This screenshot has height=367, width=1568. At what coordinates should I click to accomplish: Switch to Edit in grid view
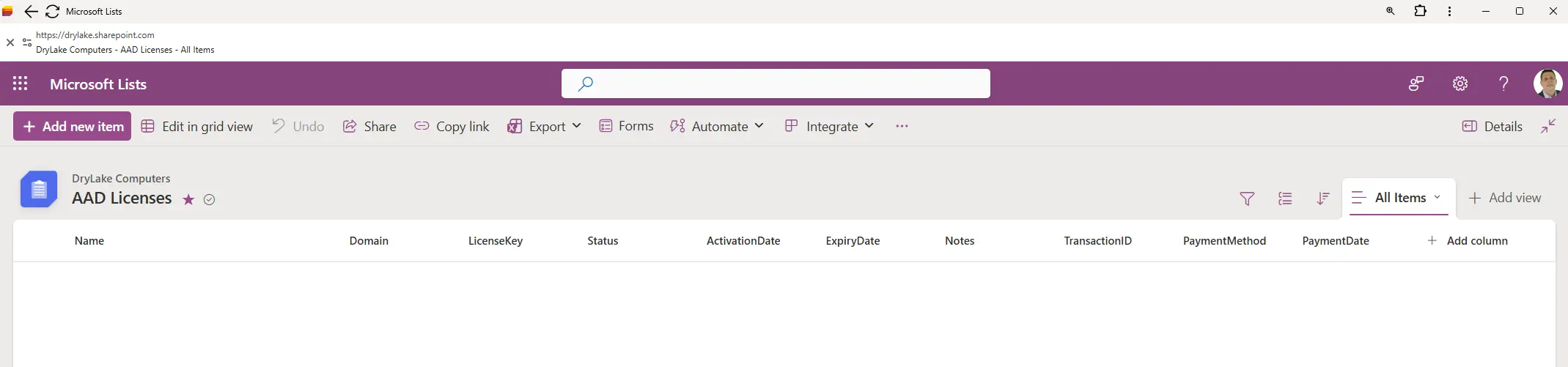click(x=197, y=126)
